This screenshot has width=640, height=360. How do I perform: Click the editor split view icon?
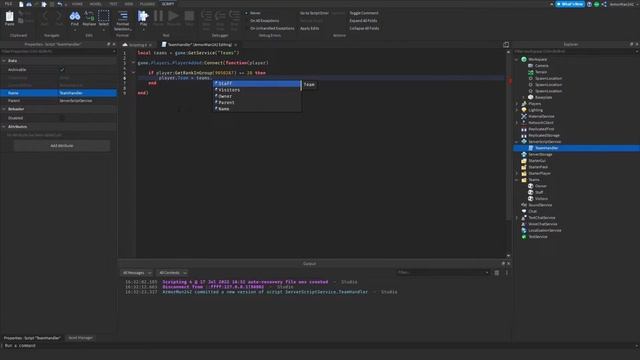(x=506, y=44)
